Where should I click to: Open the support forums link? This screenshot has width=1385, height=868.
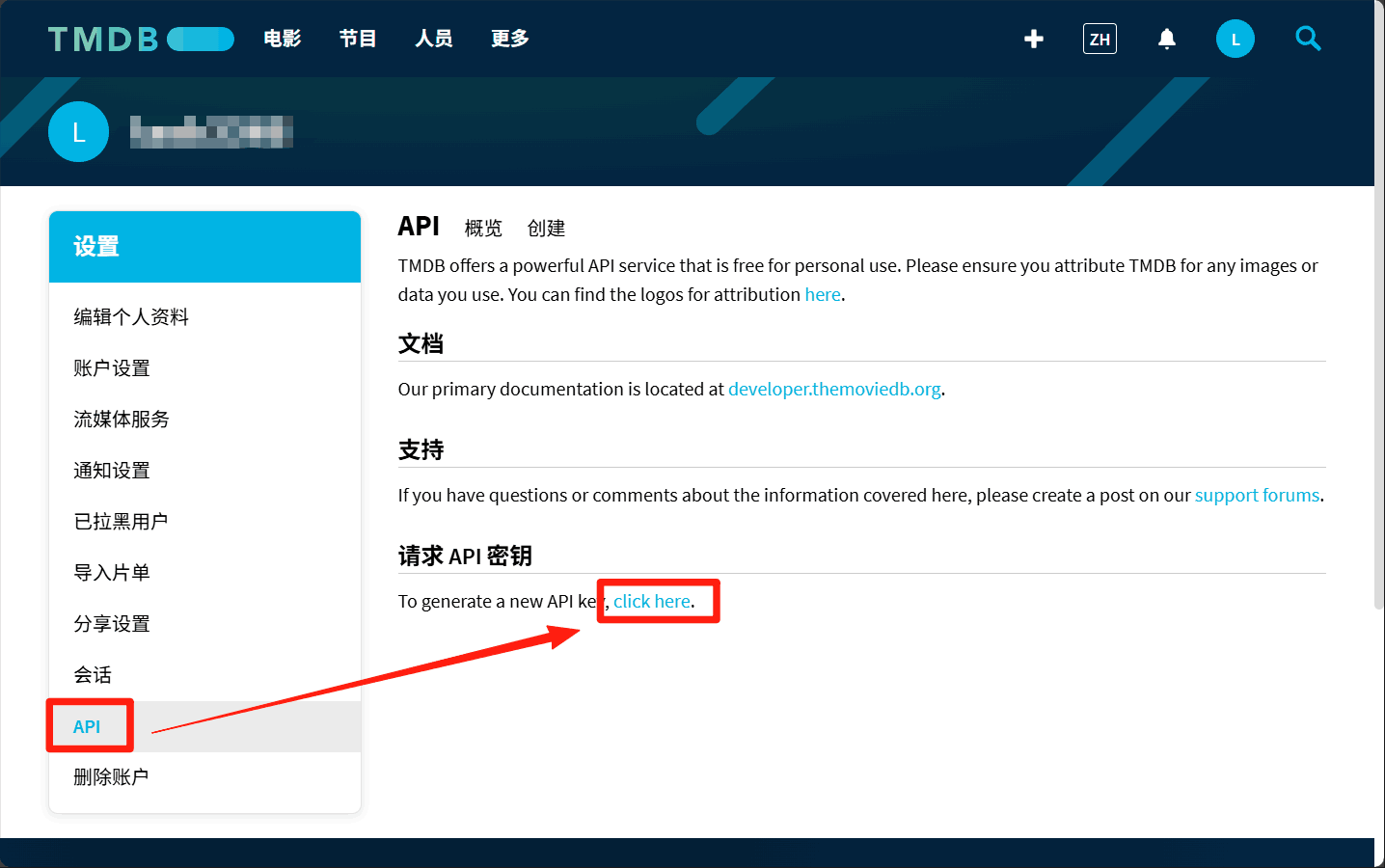pyautogui.click(x=1257, y=495)
